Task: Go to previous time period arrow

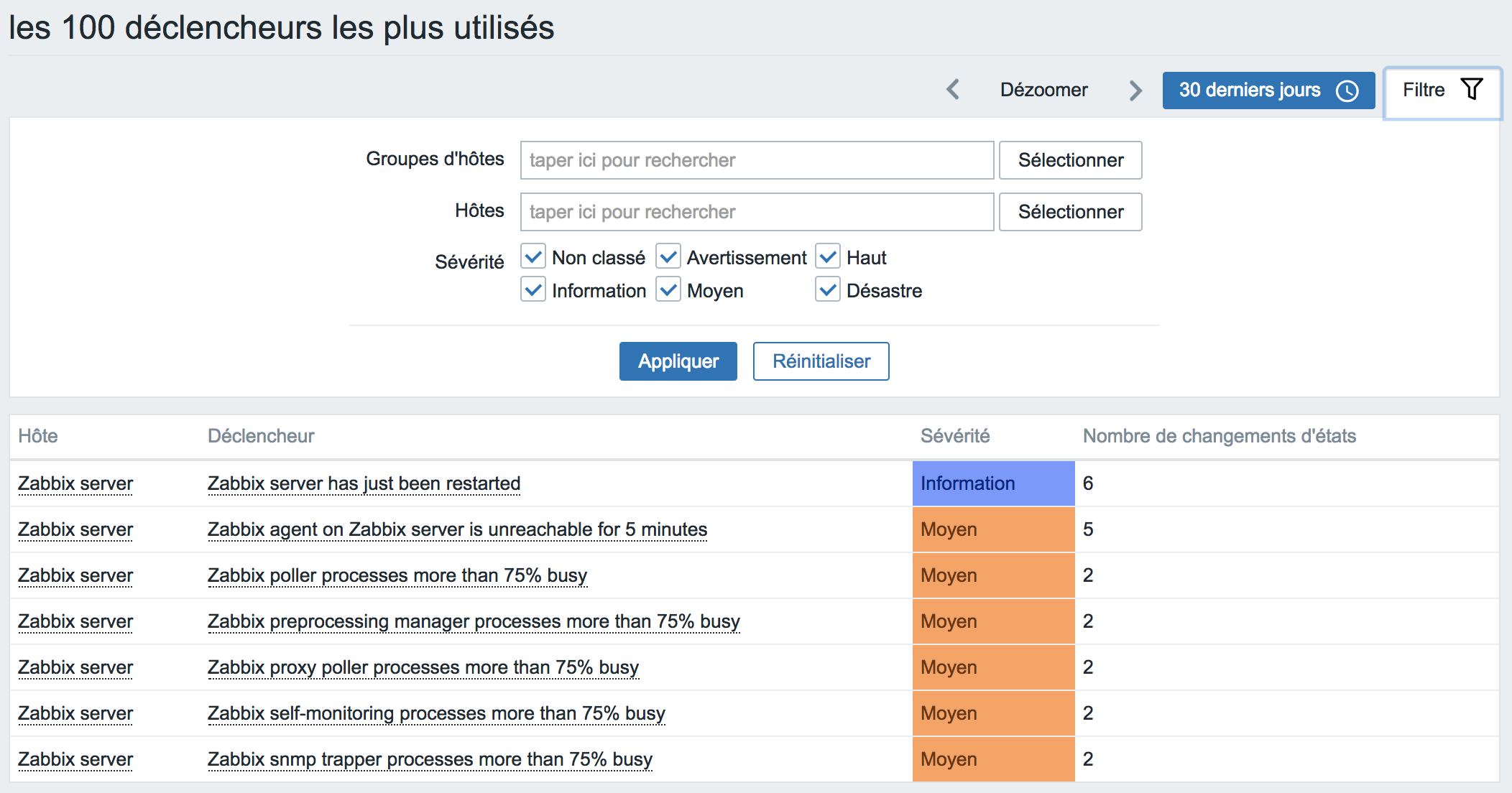Action: click(954, 90)
